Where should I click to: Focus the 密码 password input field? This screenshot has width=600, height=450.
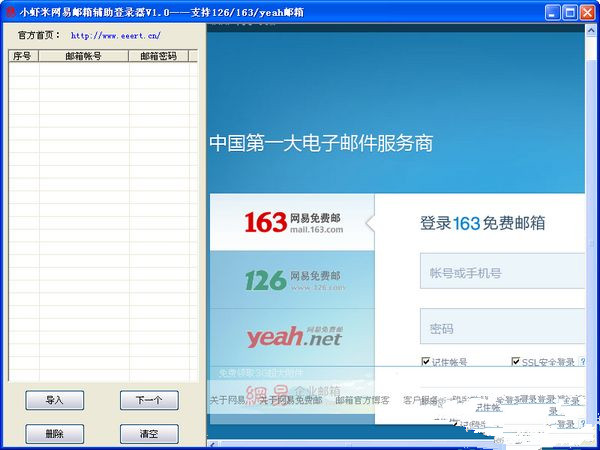pyautogui.click(x=502, y=326)
